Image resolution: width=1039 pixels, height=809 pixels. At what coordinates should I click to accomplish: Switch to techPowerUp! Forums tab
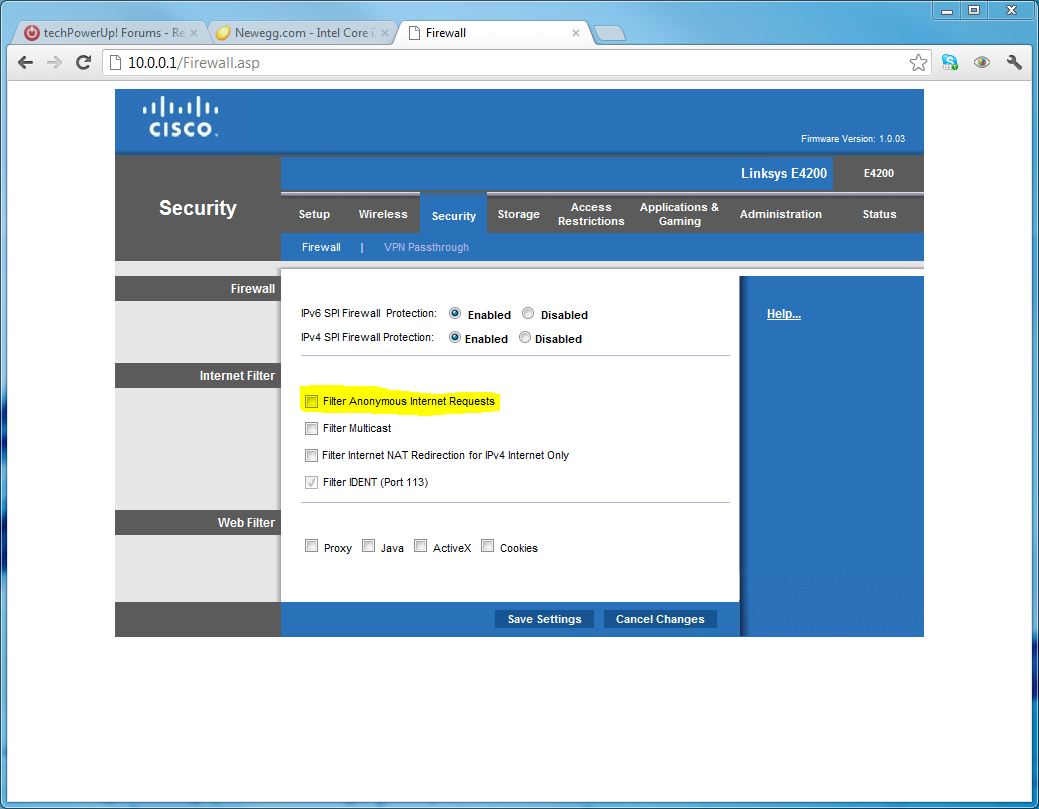point(111,32)
